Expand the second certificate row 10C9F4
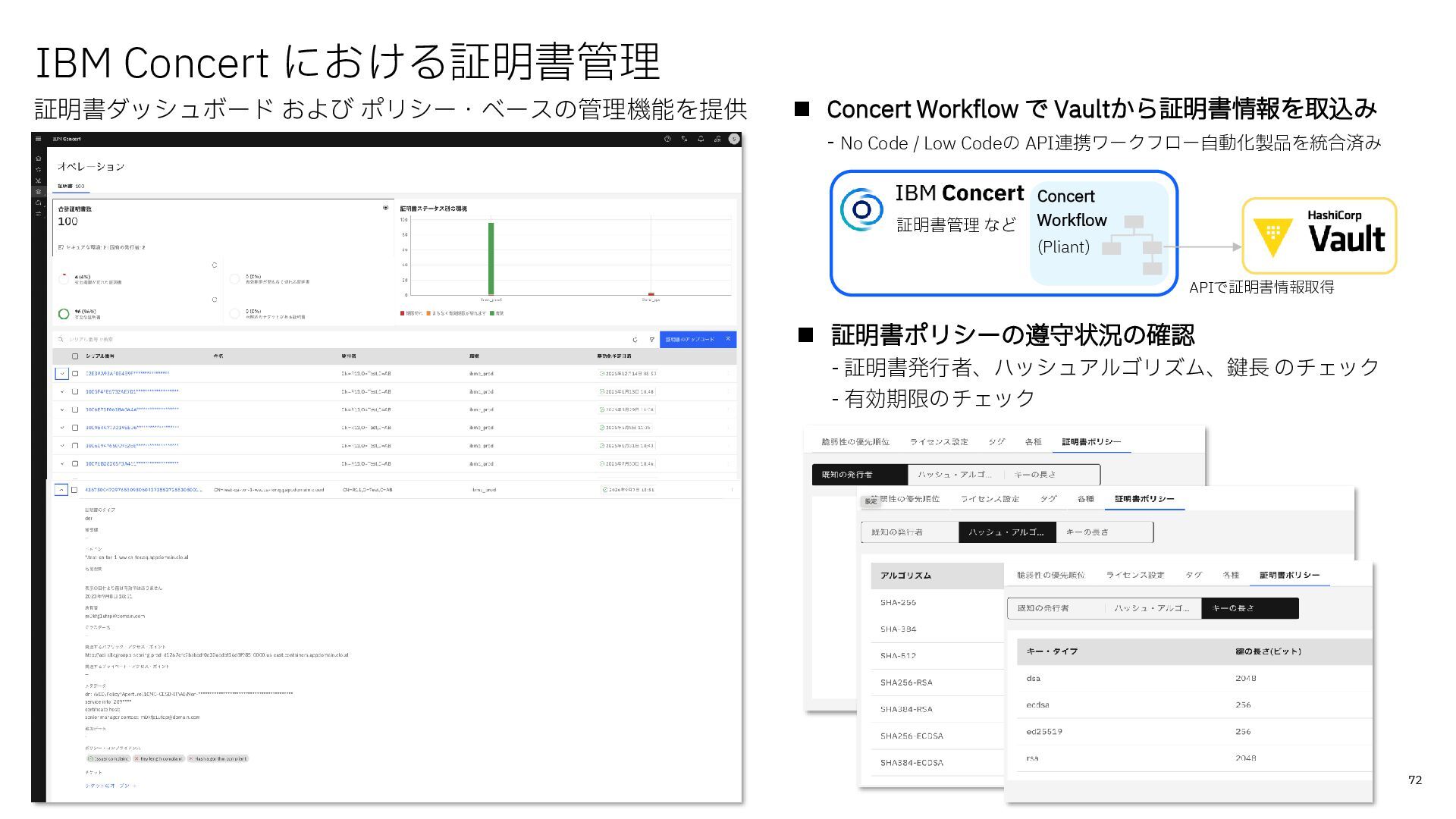The image size is (1456, 819). coord(62,392)
